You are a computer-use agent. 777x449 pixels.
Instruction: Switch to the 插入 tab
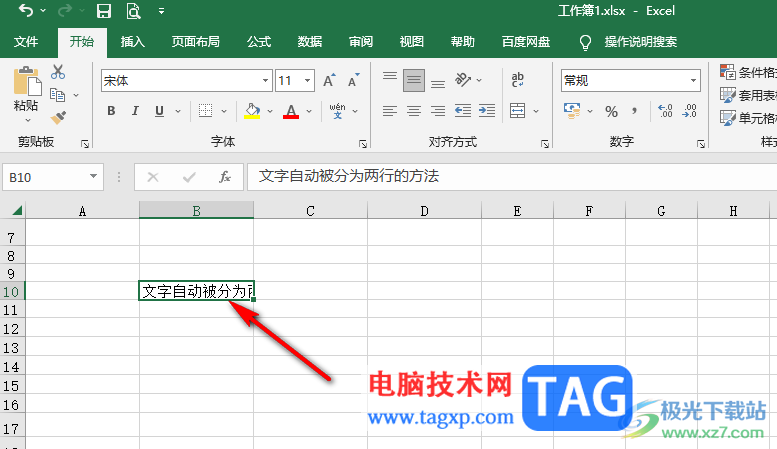132,42
